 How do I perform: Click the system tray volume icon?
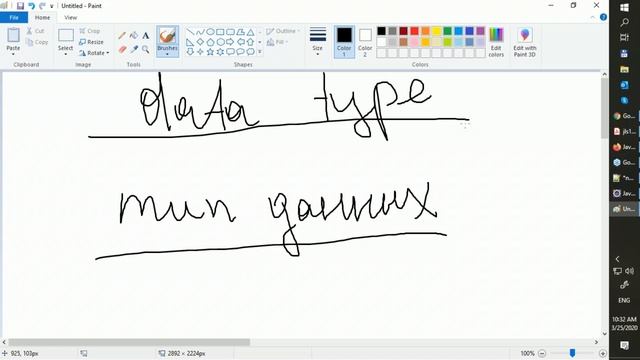coord(630,271)
